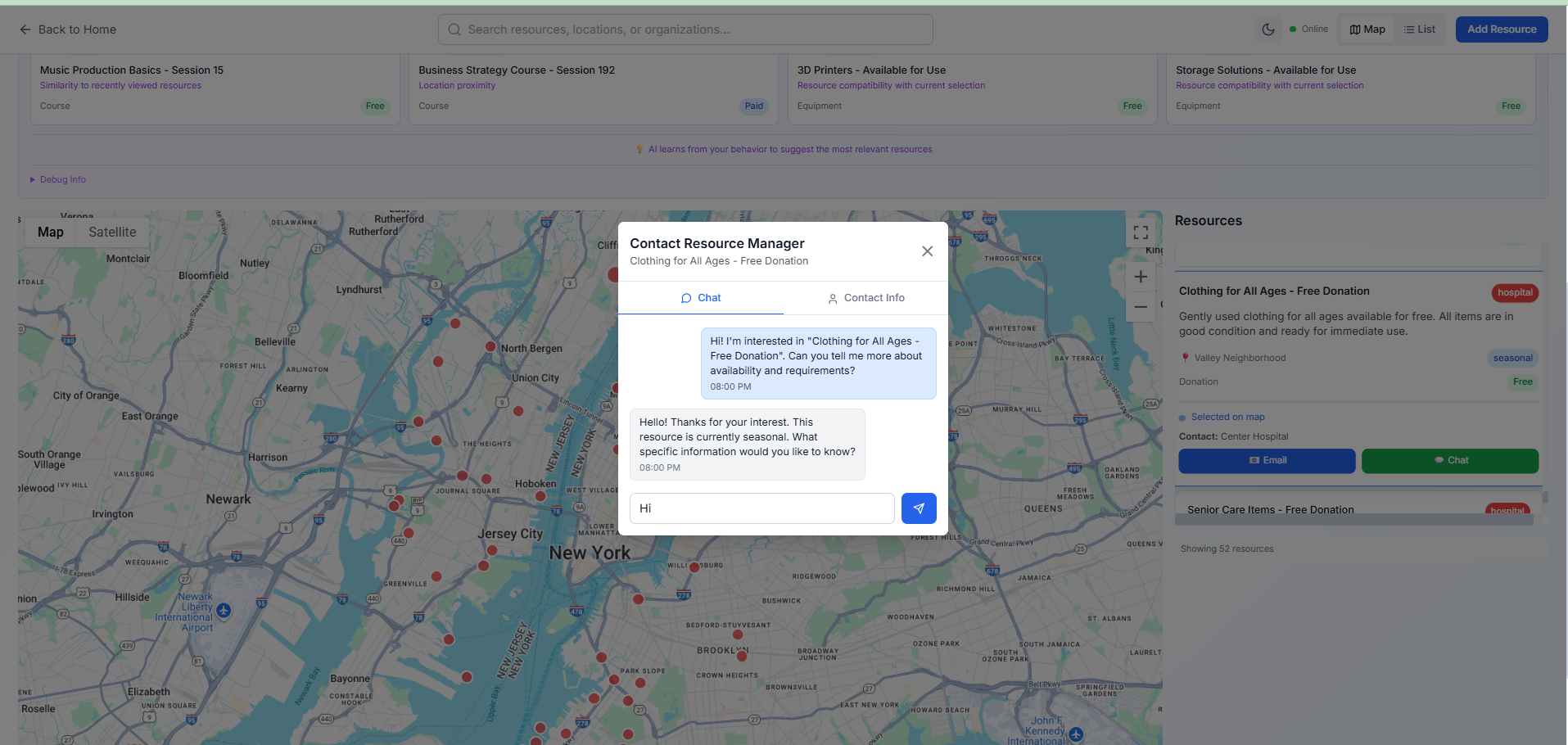
Task: Expand the Debug Info section
Action: point(58,180)
